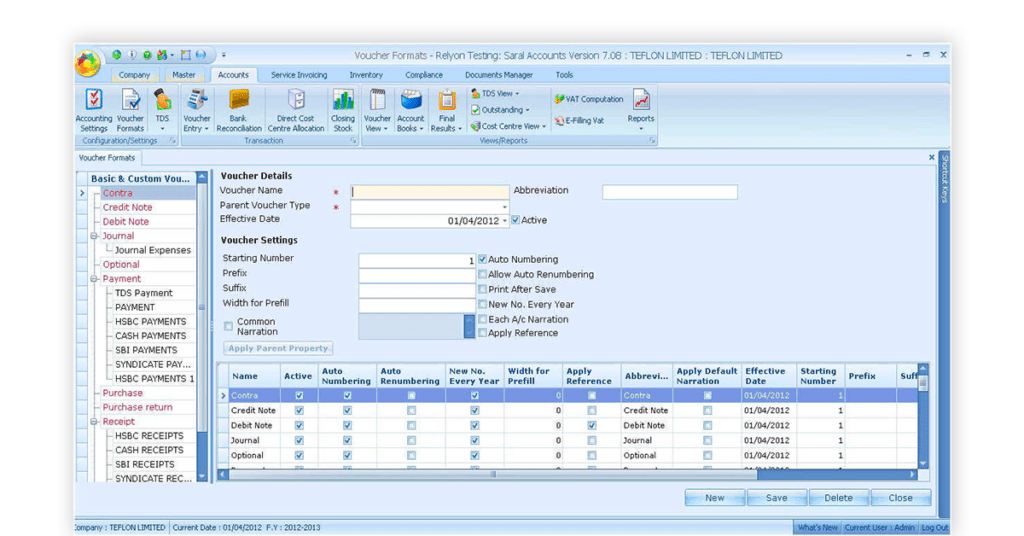This screenshot has width=1024, height=536.
Task: Open E-Filing Vat
Action: pyautogui.click(x=579, y=121)
